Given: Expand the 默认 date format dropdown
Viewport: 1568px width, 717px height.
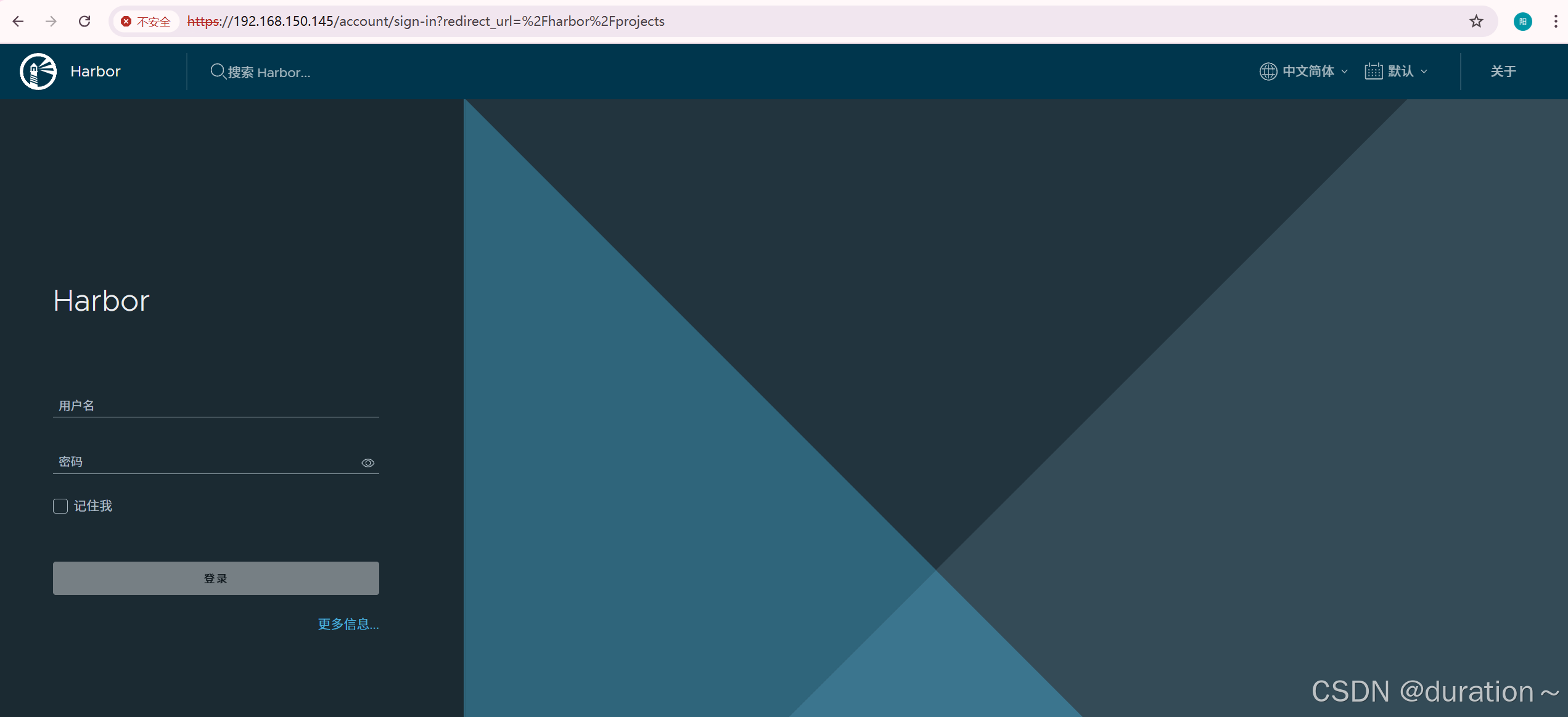Looking at the screenshot, I should pyautogui.click(x=1397, y=72).
